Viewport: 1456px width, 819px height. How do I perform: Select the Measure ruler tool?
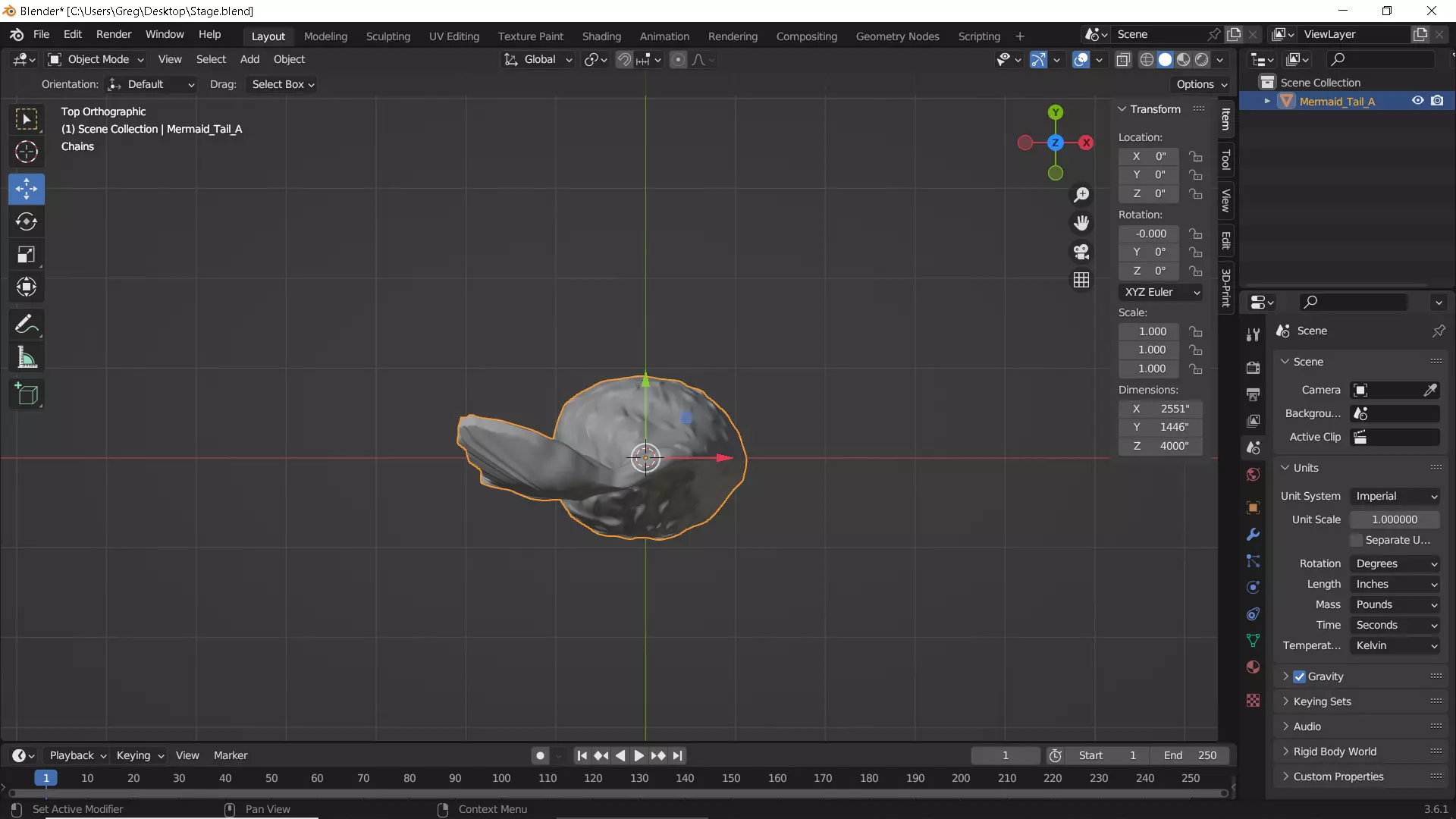[27, 357]
